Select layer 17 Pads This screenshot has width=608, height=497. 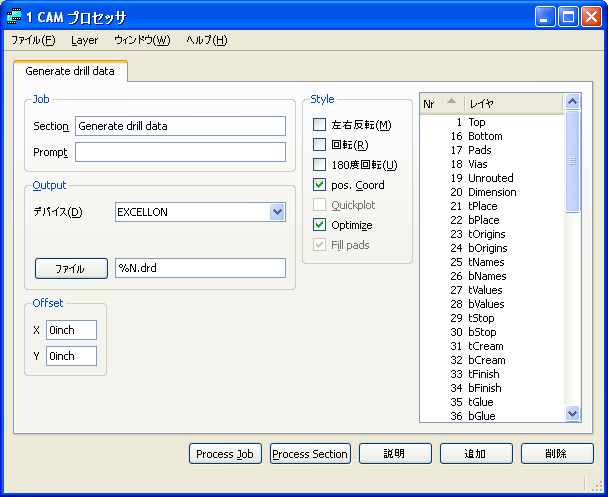click(492, 150)
